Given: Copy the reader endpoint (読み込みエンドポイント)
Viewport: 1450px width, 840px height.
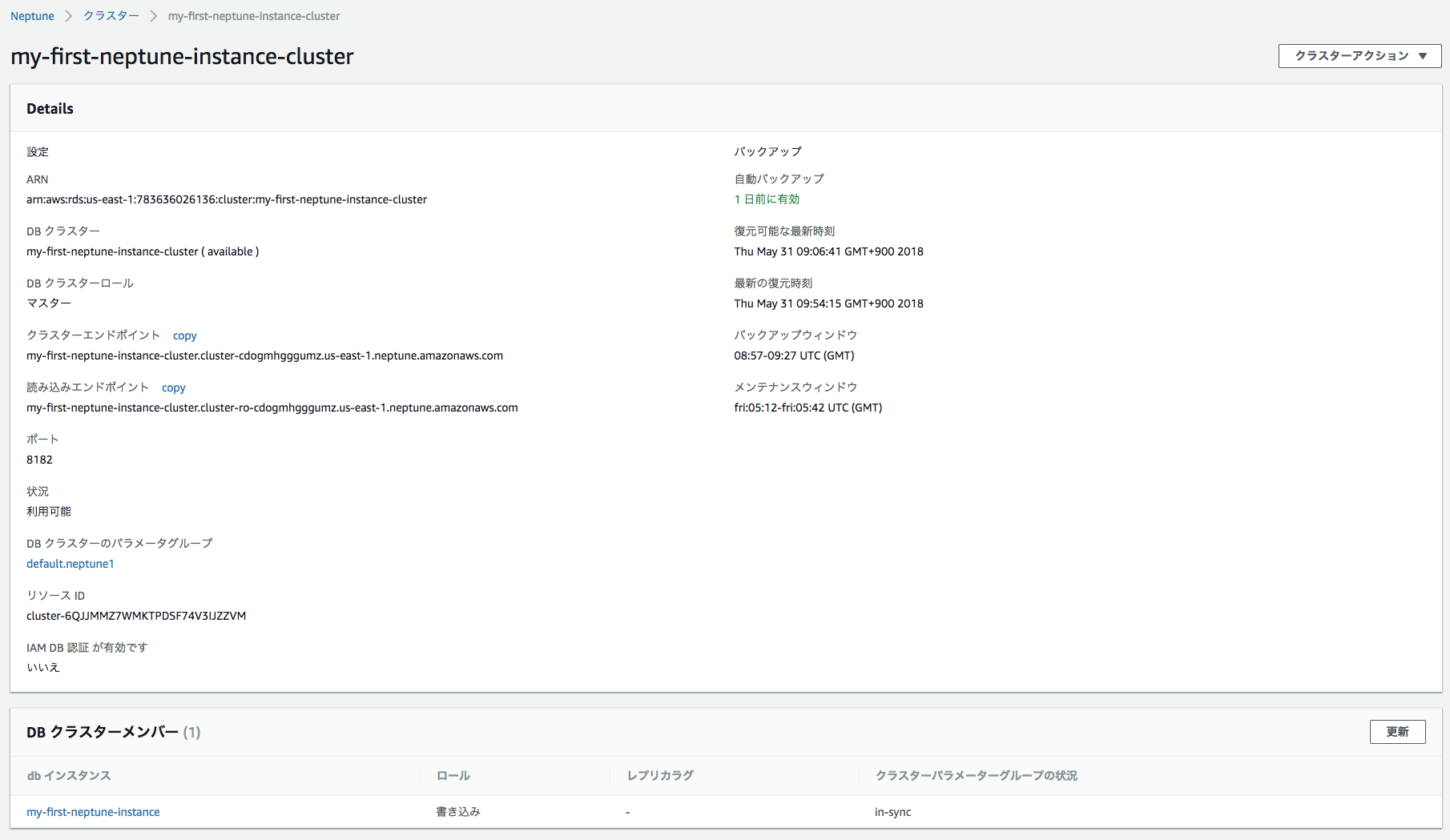Looking at the screenshot, I should tap(173, 388).
